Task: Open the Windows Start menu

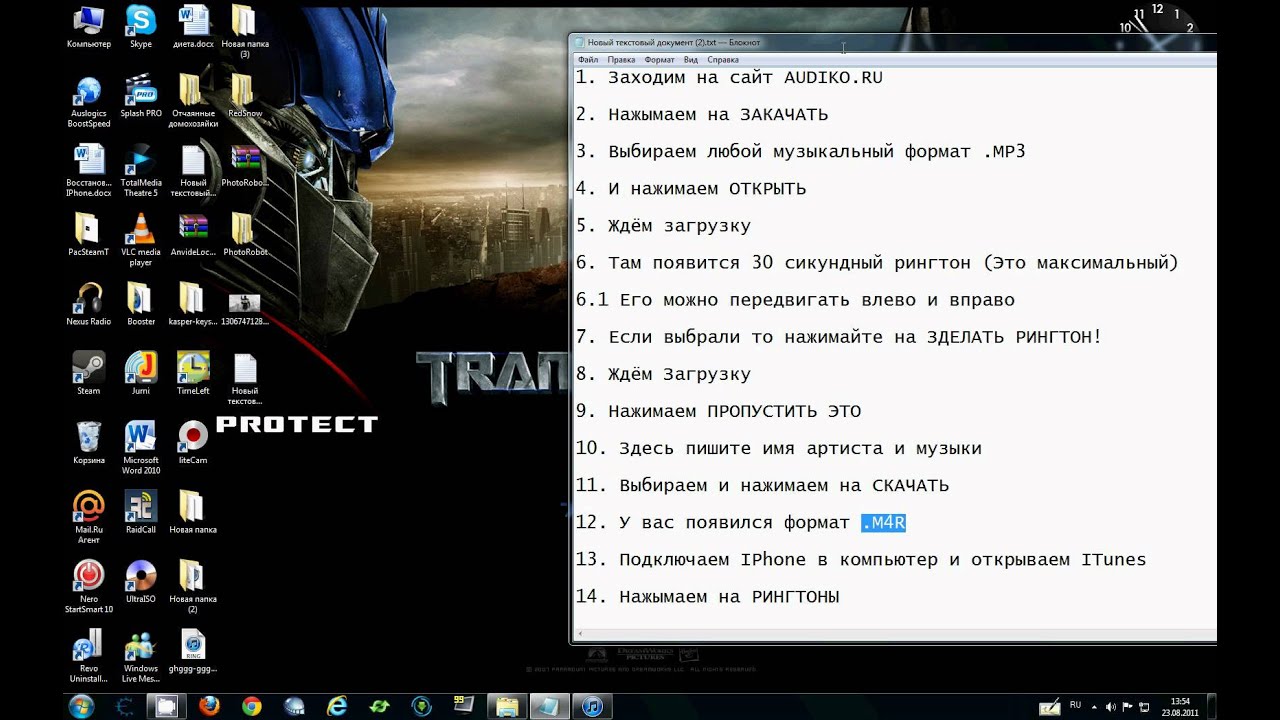Action: point(81,706)
